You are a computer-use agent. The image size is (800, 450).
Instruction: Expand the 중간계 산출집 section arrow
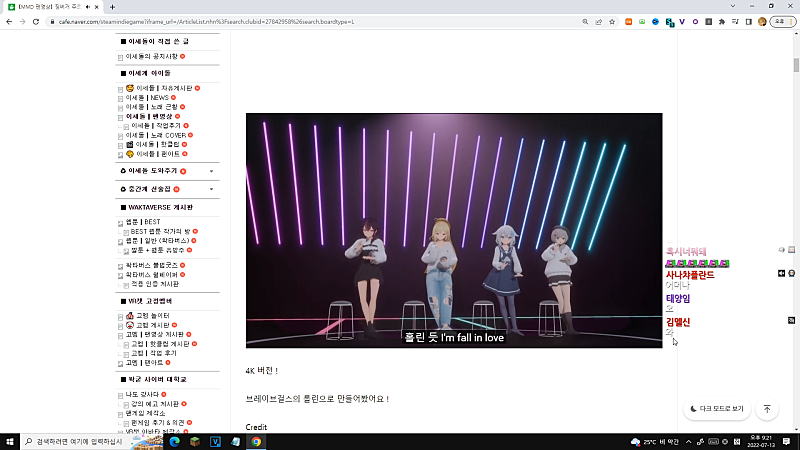pos(211,189)
